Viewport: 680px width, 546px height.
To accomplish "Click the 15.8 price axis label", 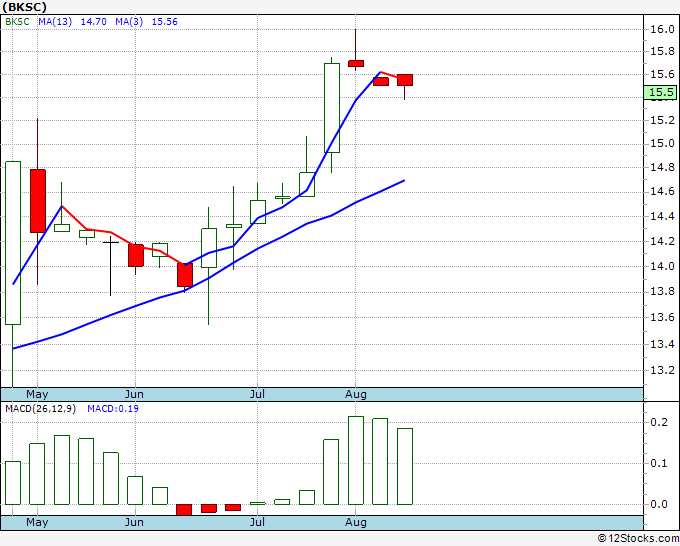I will coord(662,52).
